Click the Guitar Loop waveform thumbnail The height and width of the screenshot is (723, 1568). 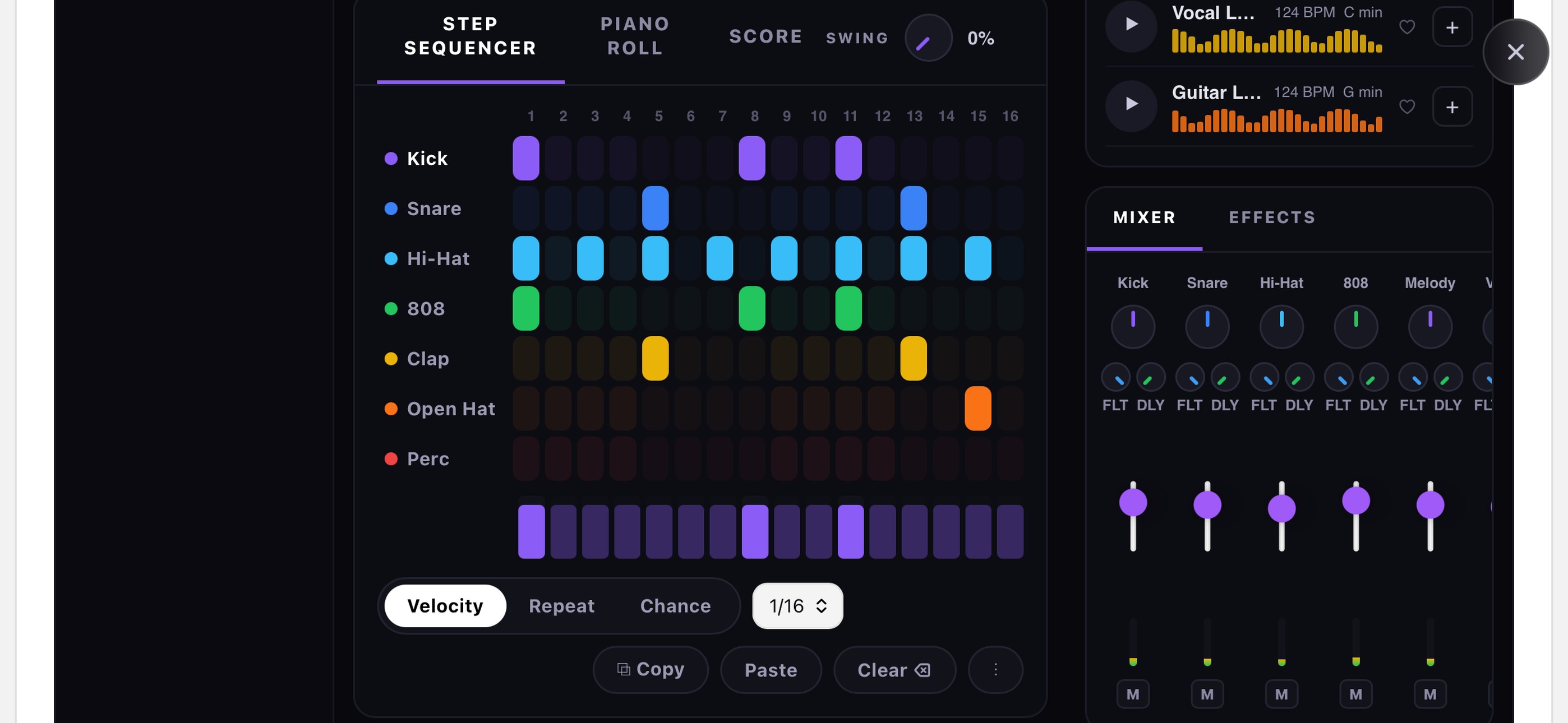pos(1277,120)
